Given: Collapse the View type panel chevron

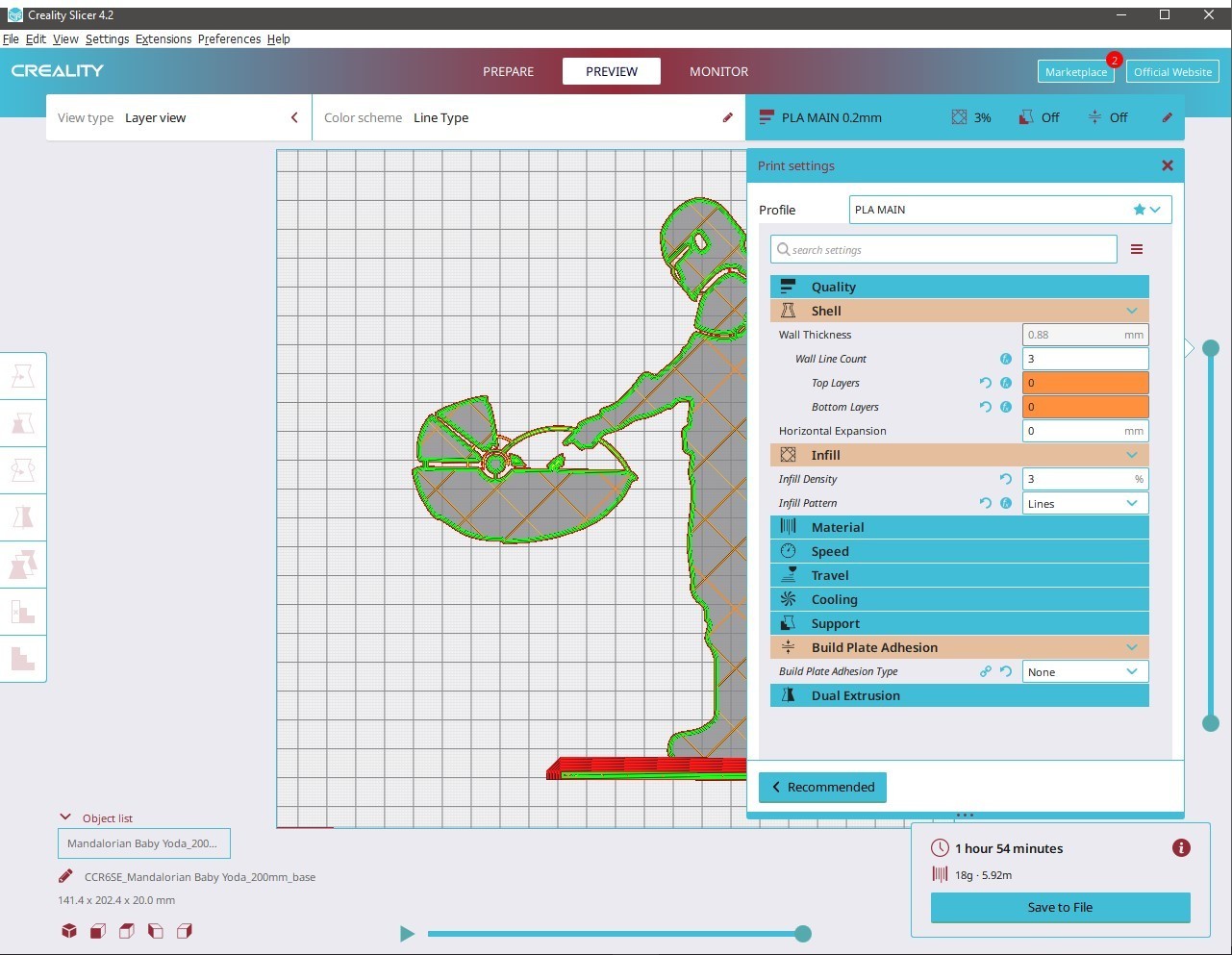Looking at the screenshot, I should coord(294,117).
